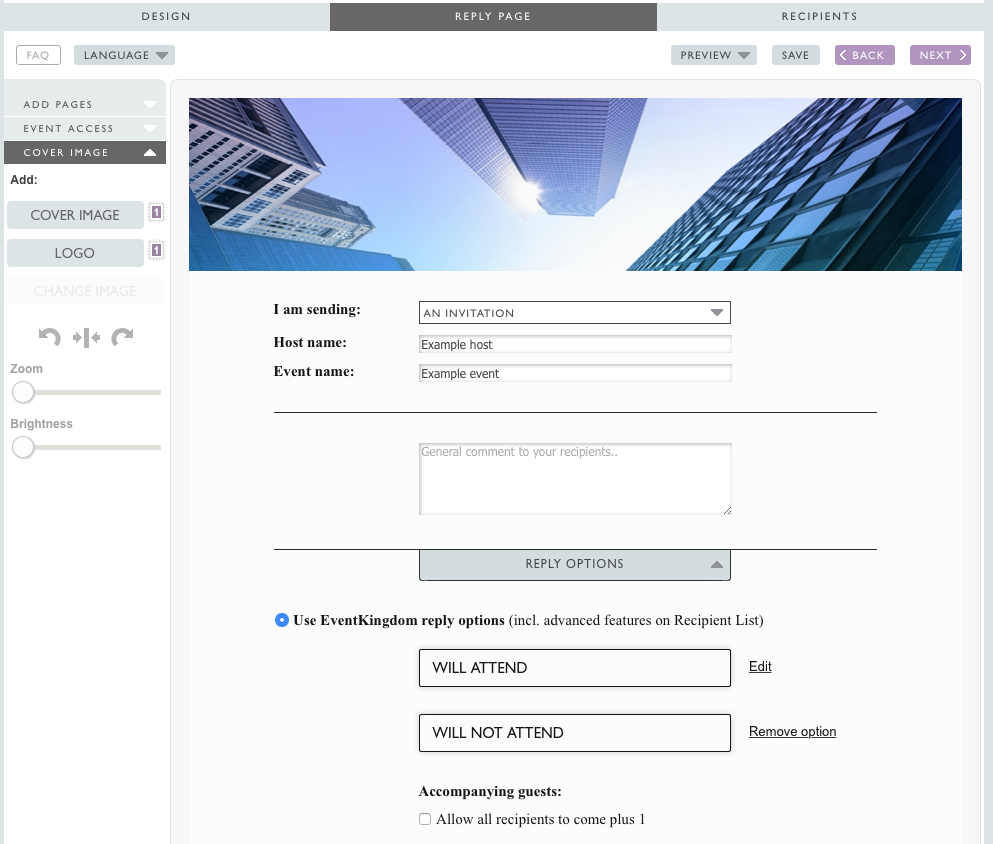Proceed with the NEXT button

(940, 55)
